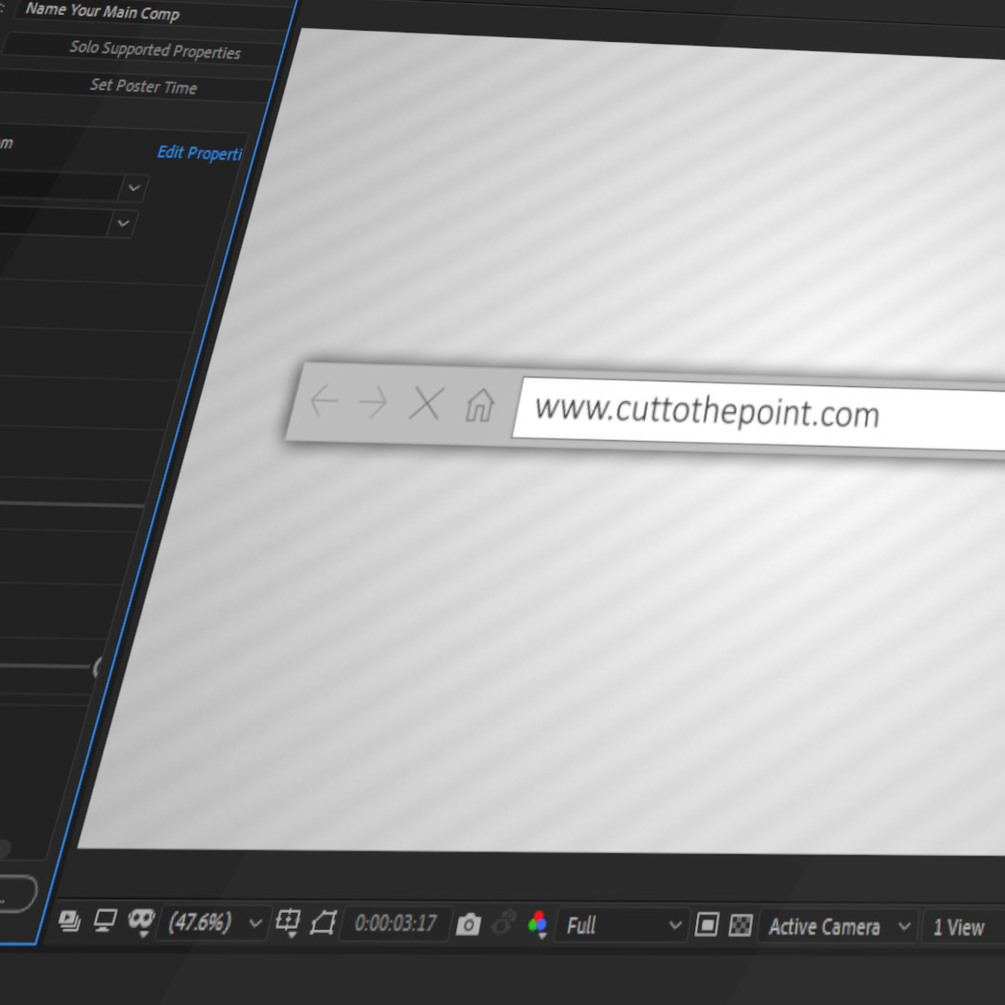Open Show Channel and Color Management settings icon

tap(537, 923)
